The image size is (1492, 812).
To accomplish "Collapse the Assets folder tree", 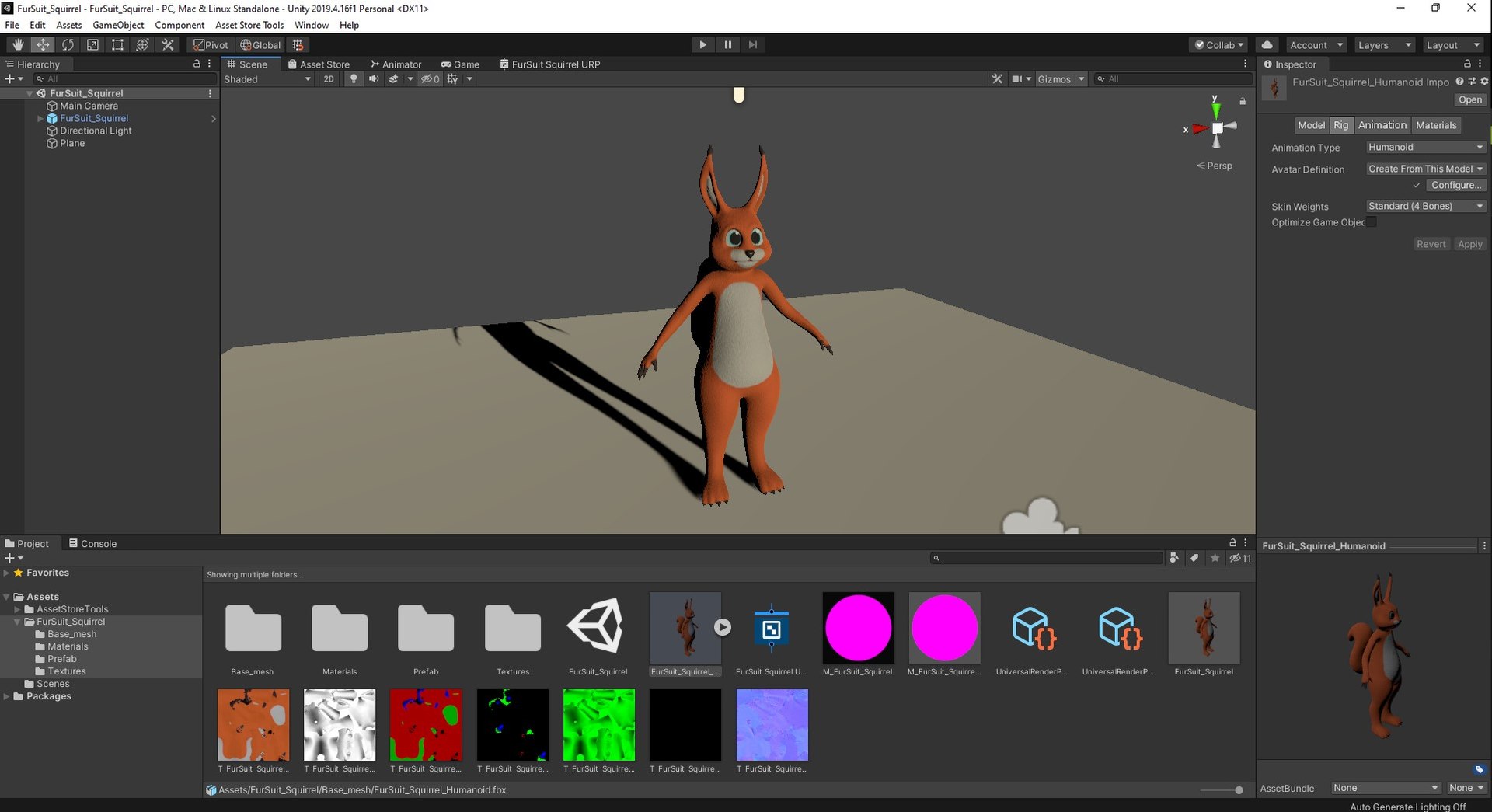I will tap(7, 597).
